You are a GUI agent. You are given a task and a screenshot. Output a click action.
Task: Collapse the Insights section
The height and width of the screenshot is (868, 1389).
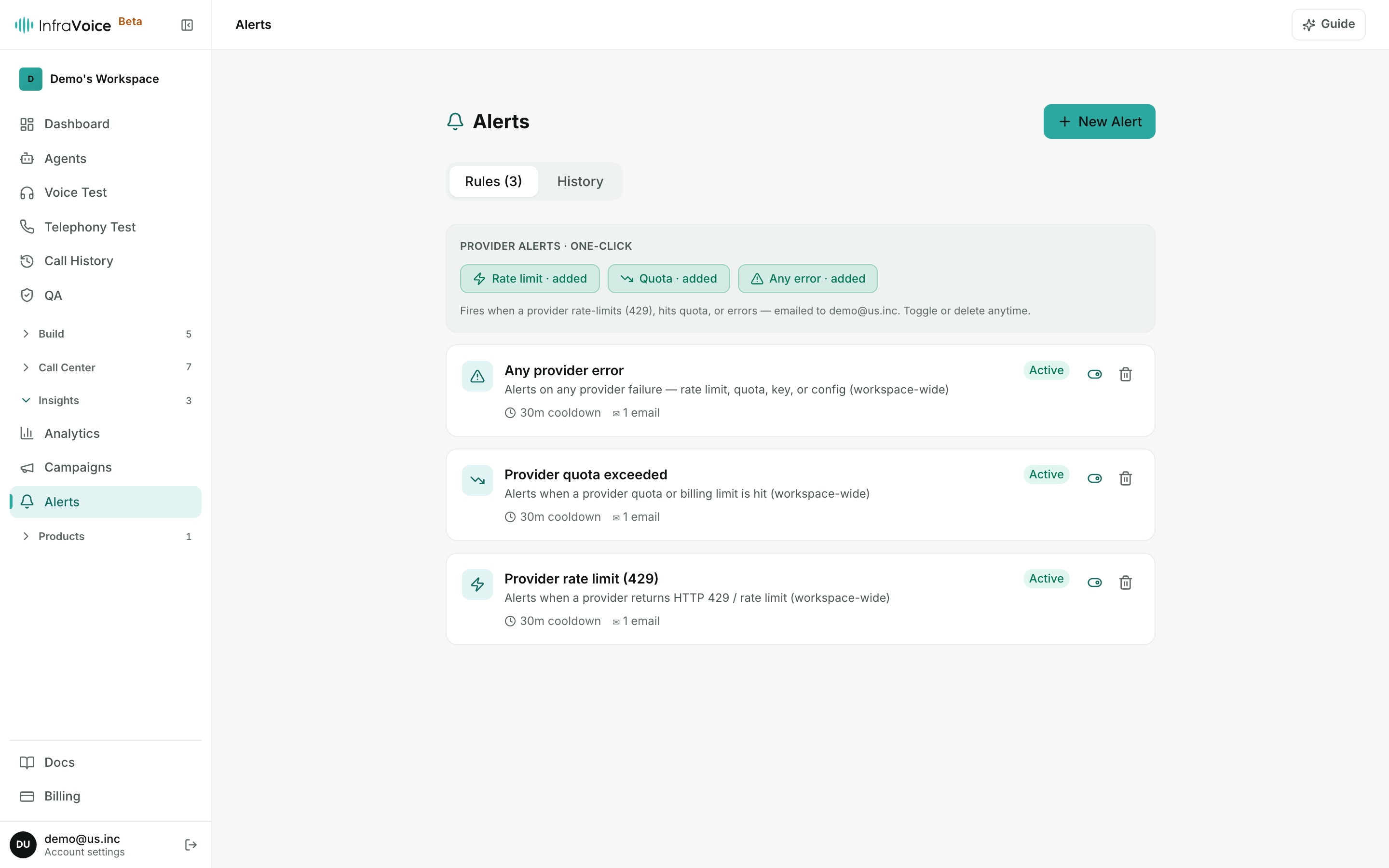[x=106, y=400]
